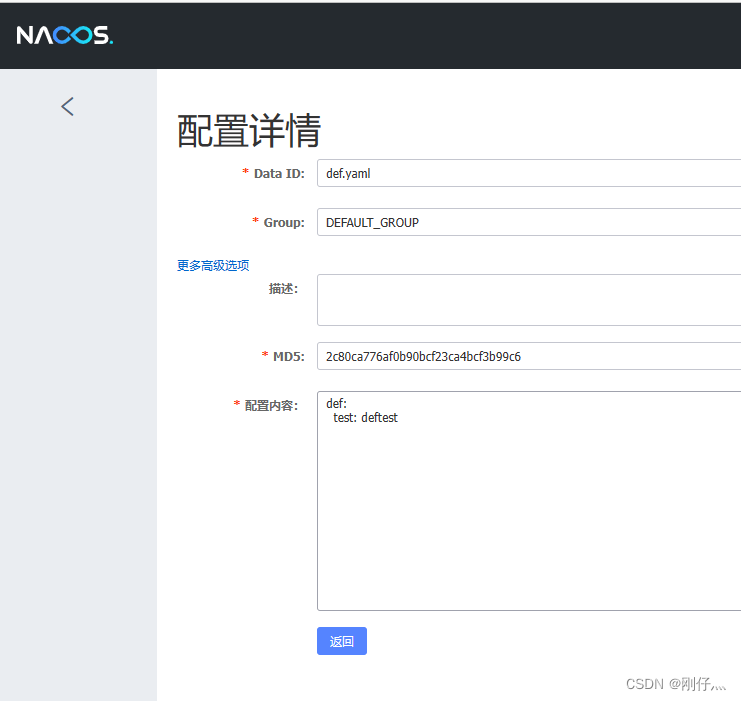The height and width of the screenshot is (701, 741).
Task: Click the 描述 description text area
Action: pyautogui.click(x=529, y=300)
